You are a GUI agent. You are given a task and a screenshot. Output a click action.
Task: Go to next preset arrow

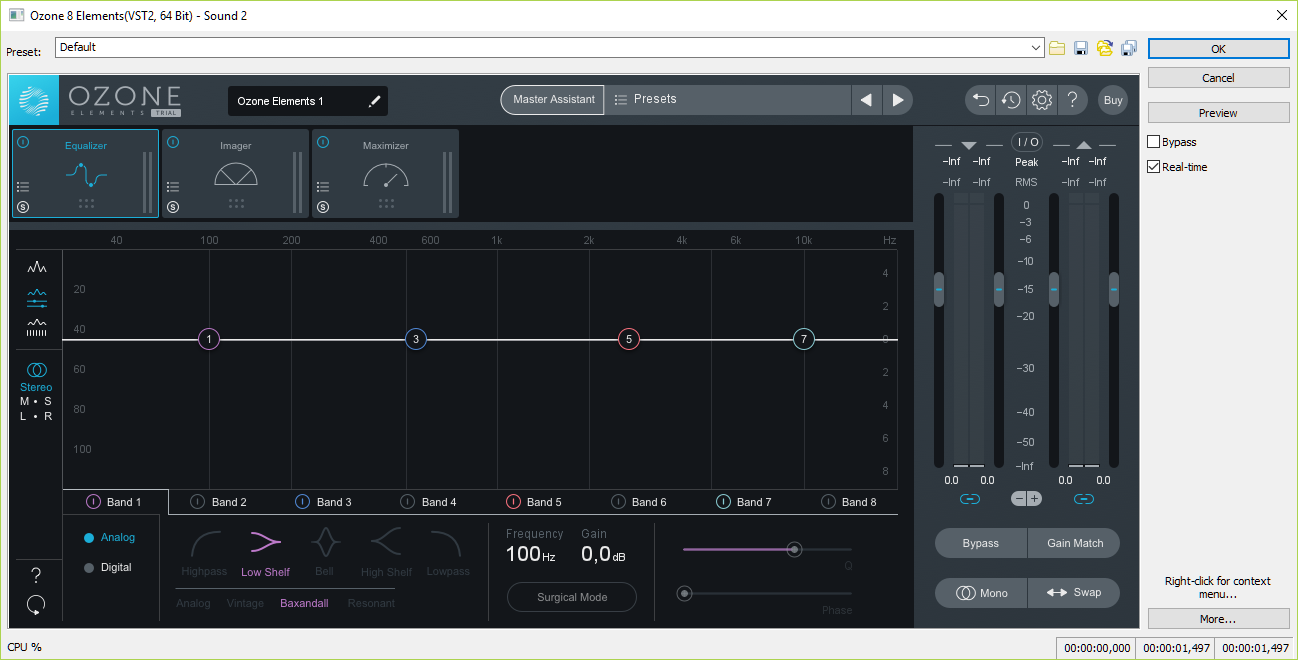[897, 100]
